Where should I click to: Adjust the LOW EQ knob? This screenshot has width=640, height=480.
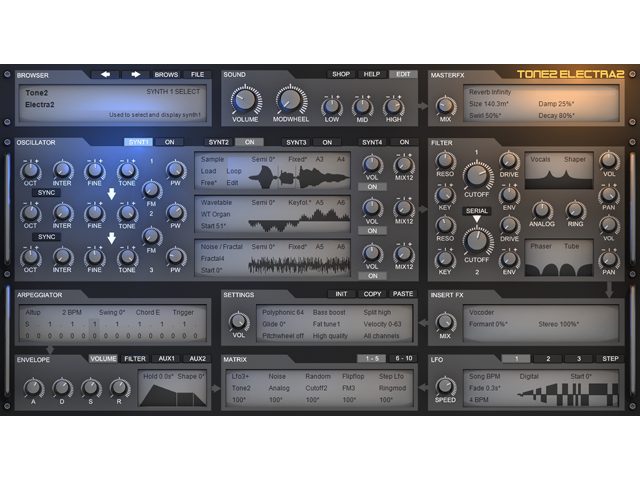(x=331, y=107)
